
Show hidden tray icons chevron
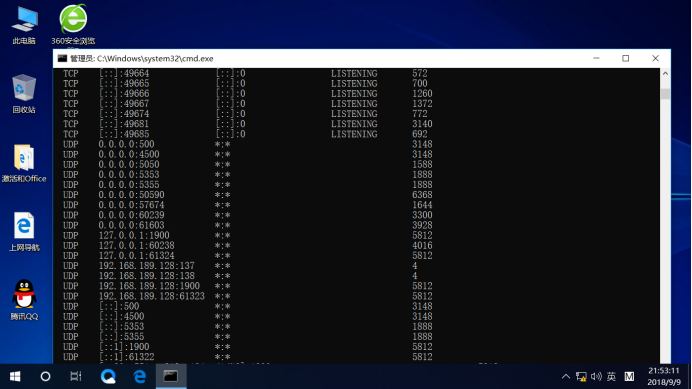[565, 377]
